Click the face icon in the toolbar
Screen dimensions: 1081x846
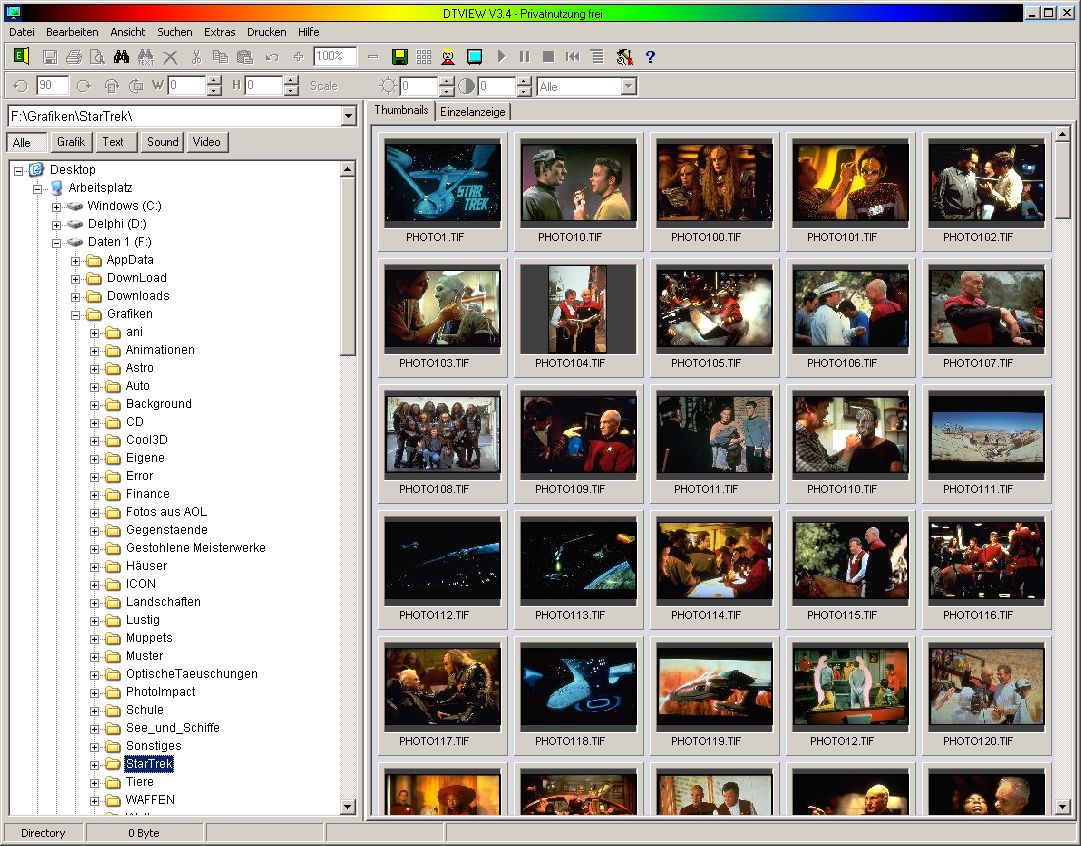pos(448,57)
